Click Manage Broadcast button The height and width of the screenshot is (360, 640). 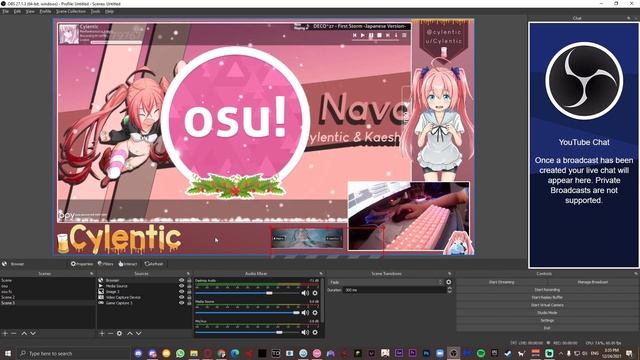coord(593,282)
